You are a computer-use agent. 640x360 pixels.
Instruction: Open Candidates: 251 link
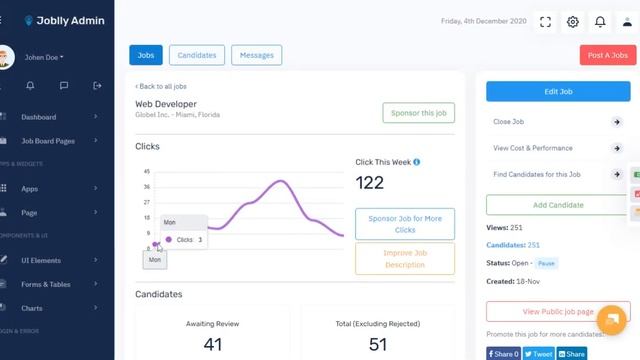click(x=513, y=245)
